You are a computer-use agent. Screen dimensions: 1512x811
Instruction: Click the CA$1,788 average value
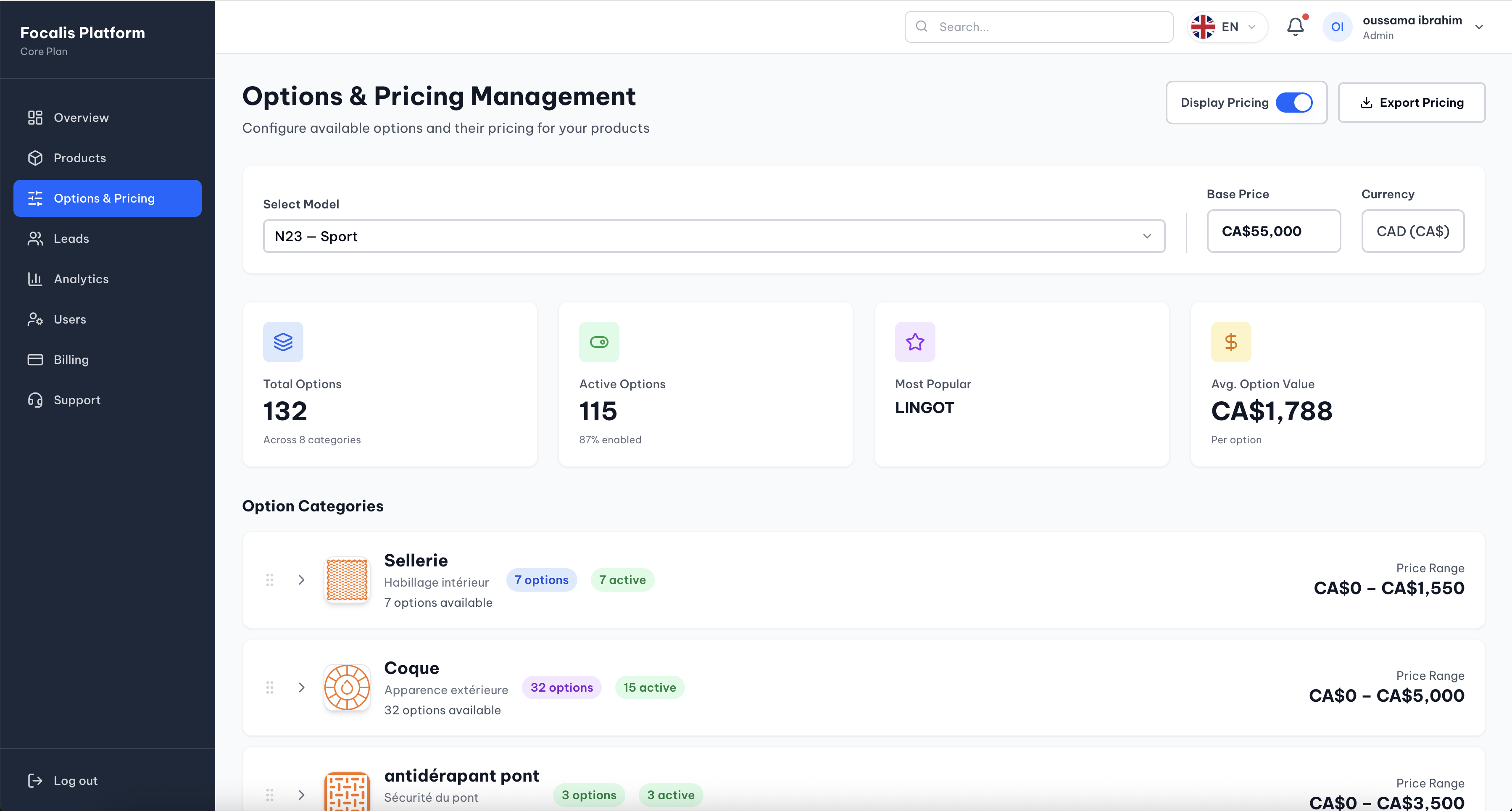coord(1271,411)
